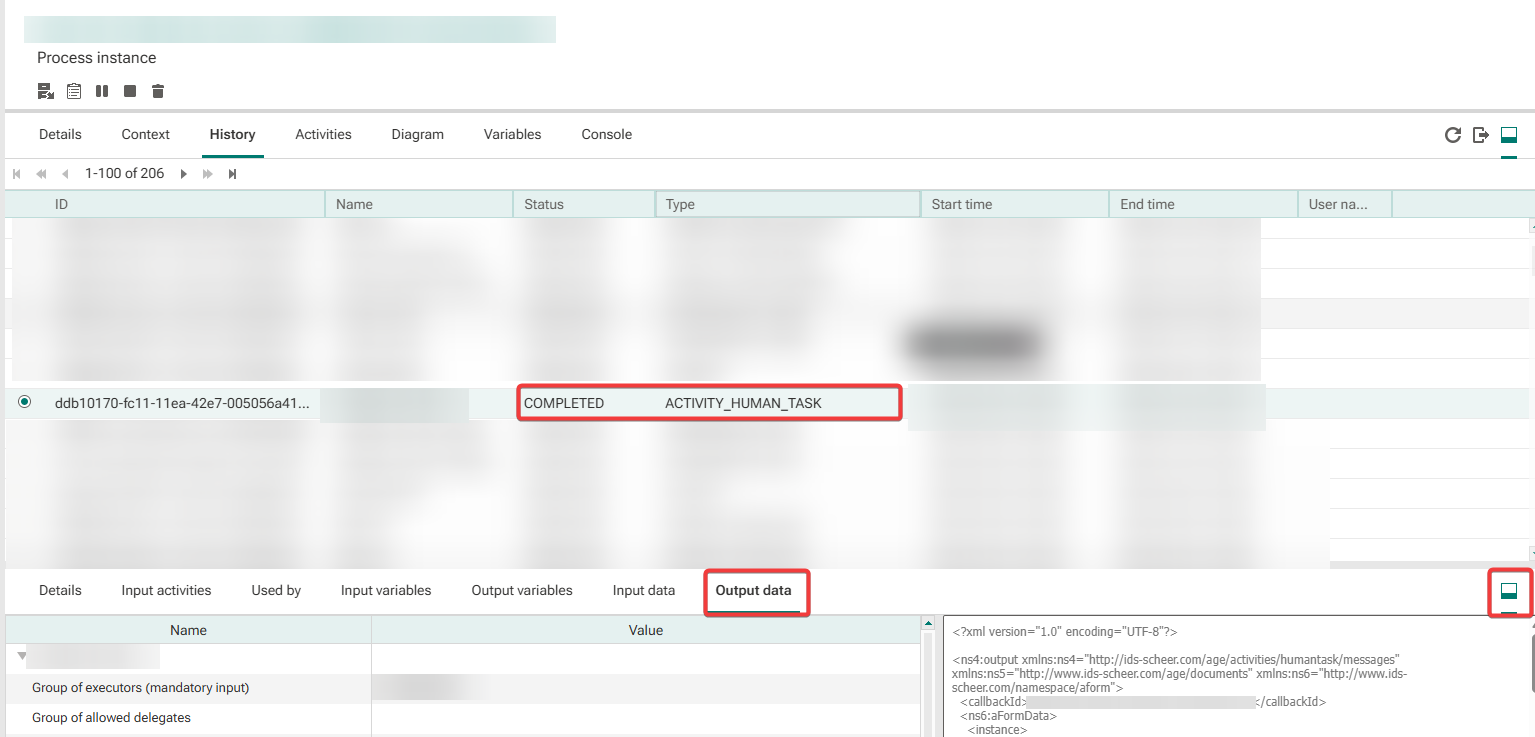Toggle the panel layout icon beside Output data
Viewport: 1535px width, 737px height.
point(1509,591)
